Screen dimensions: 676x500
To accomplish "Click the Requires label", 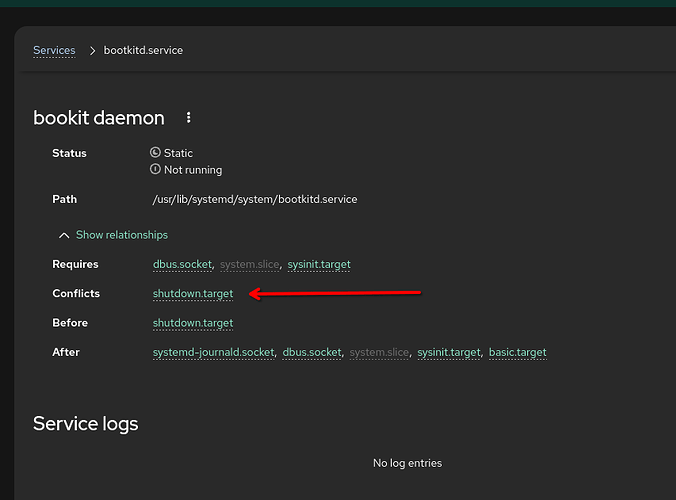I will coord(75,264).
